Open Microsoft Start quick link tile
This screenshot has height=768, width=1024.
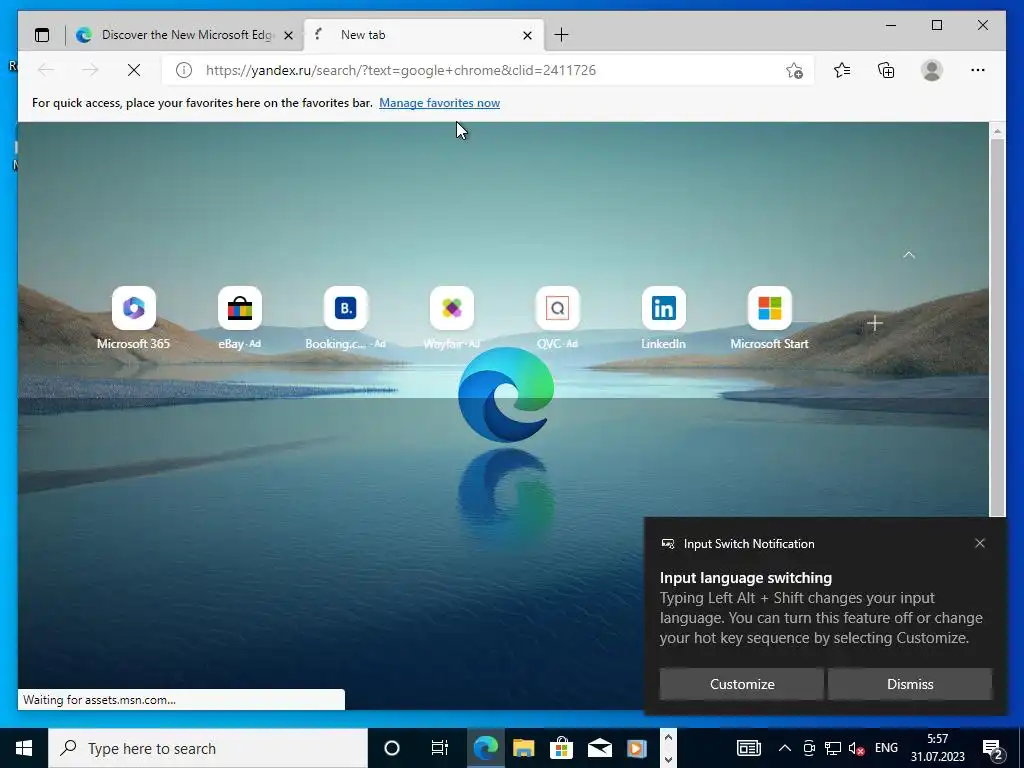[x=769, y=318]
